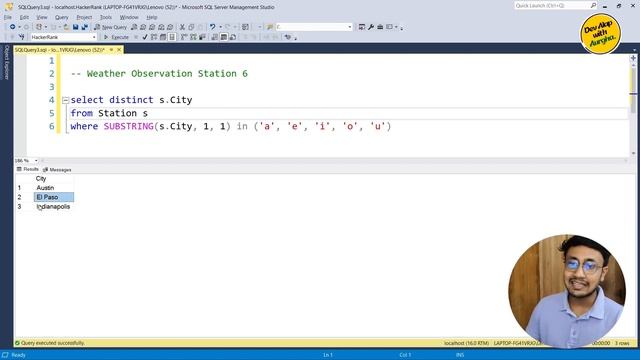The width and height of the screenshot is (640, 360).
Task: Close the SQLQuery3.sql tab
Action: [x=119, y=50]
